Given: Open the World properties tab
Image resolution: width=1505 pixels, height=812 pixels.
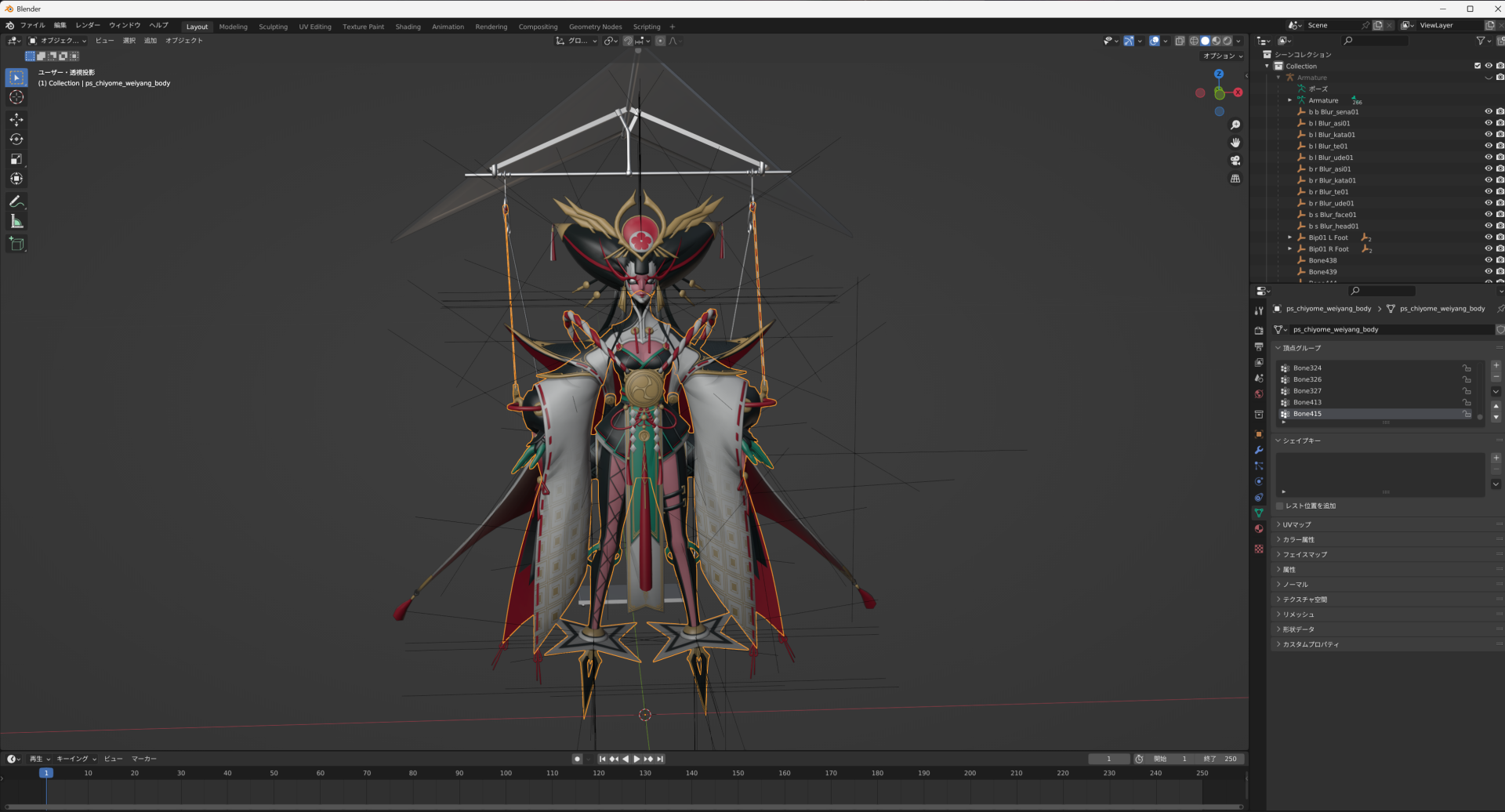Looking at the screenshot, I should coord(1259,394).
